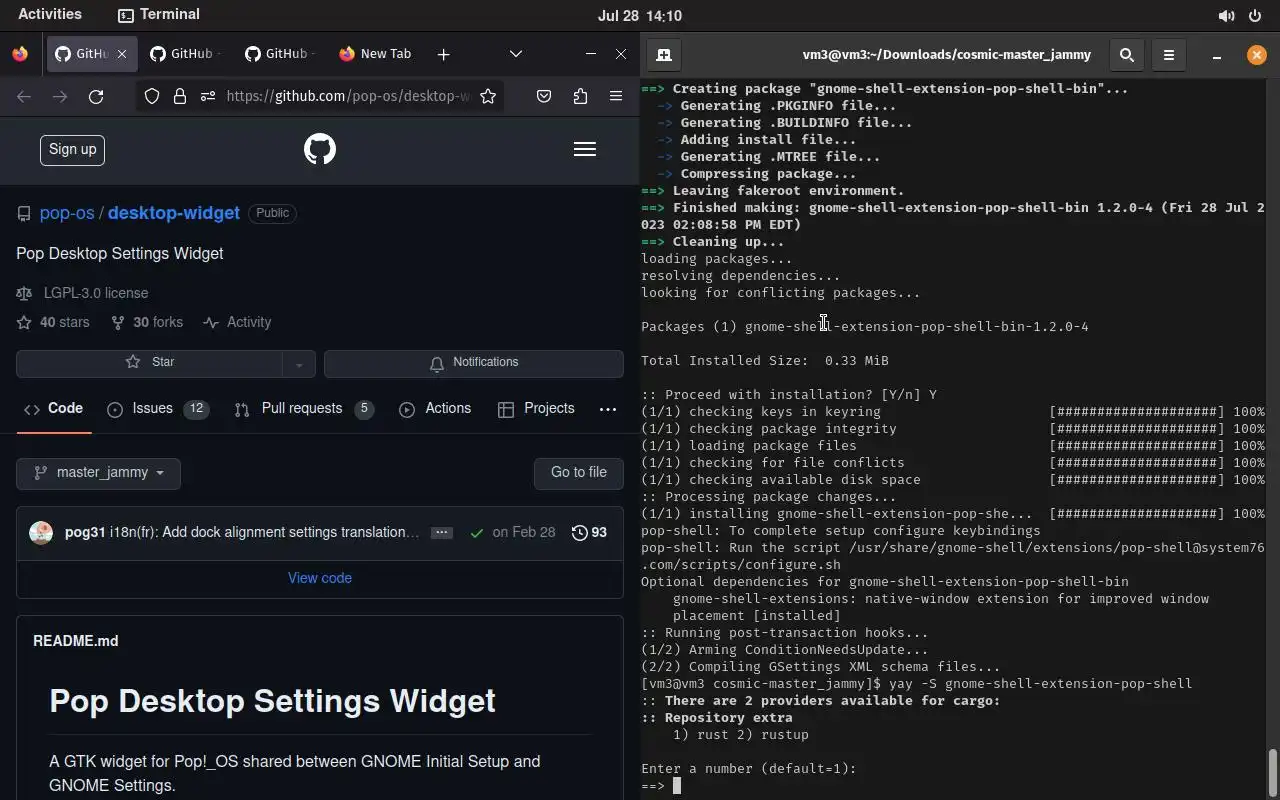Viewport: 1280px width, 800px height.
Task: Open pop-os organization link
Action: point(67,213)
